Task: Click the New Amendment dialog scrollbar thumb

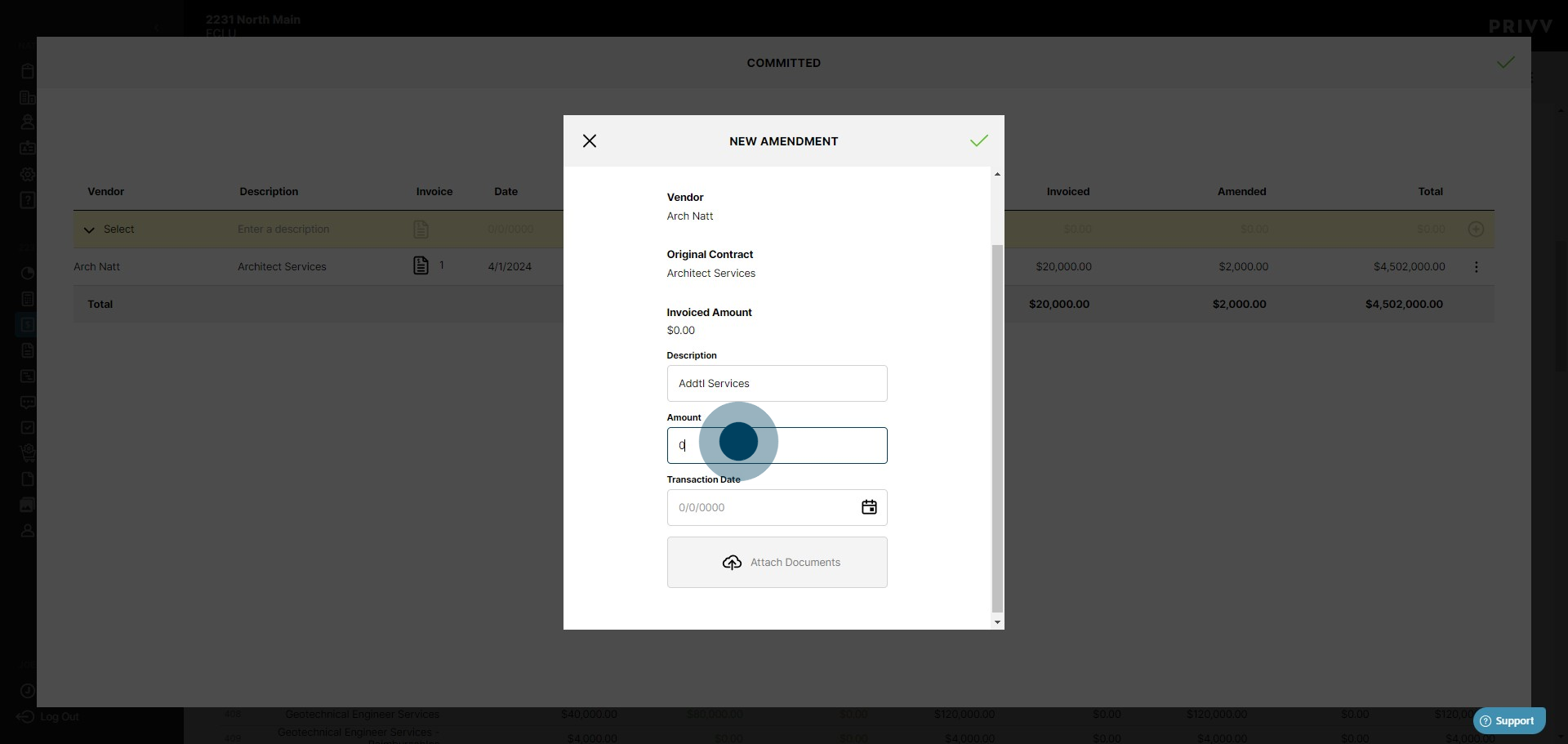Action: pyautogui.click(x=997, y=427)
